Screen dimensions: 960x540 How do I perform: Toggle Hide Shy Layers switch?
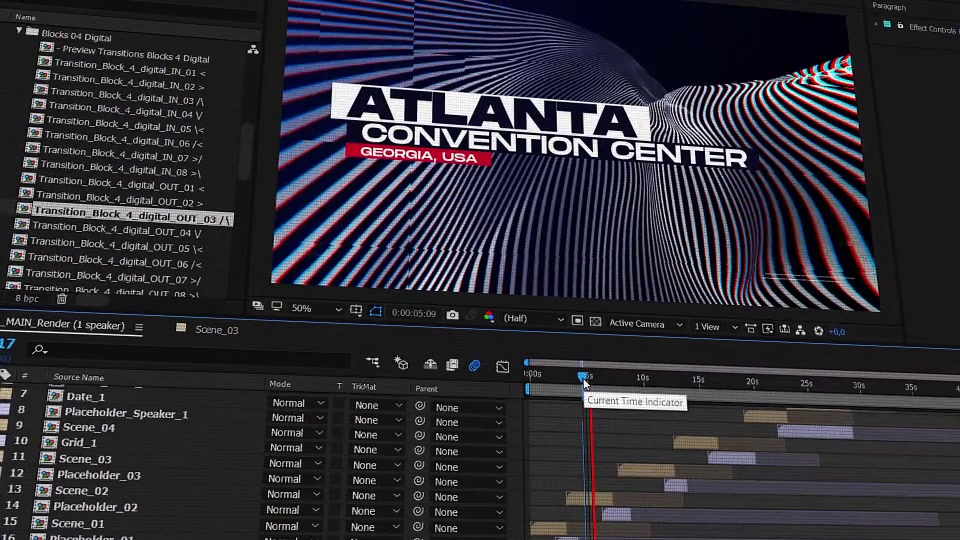point(430,364)
